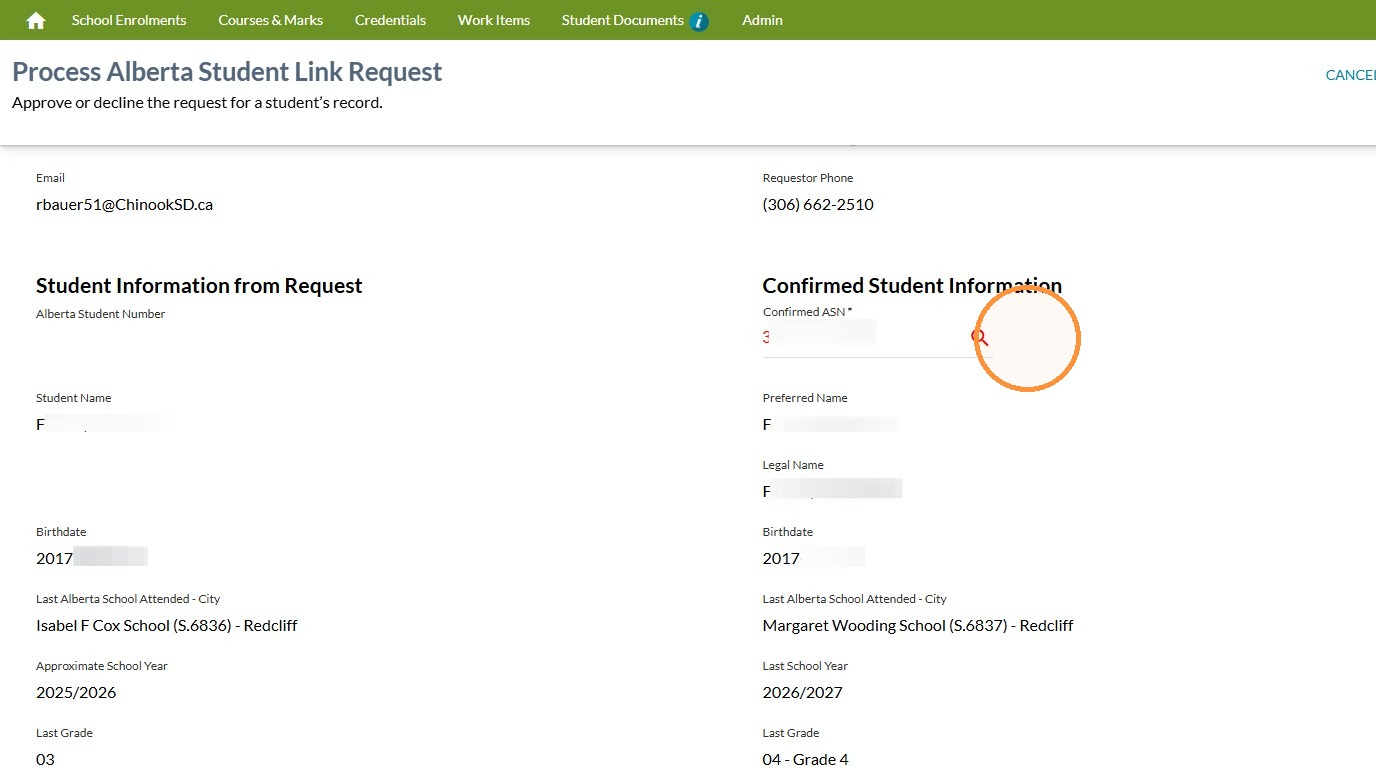Focus the Confirmed ASN input field

[x=865, y=338]
